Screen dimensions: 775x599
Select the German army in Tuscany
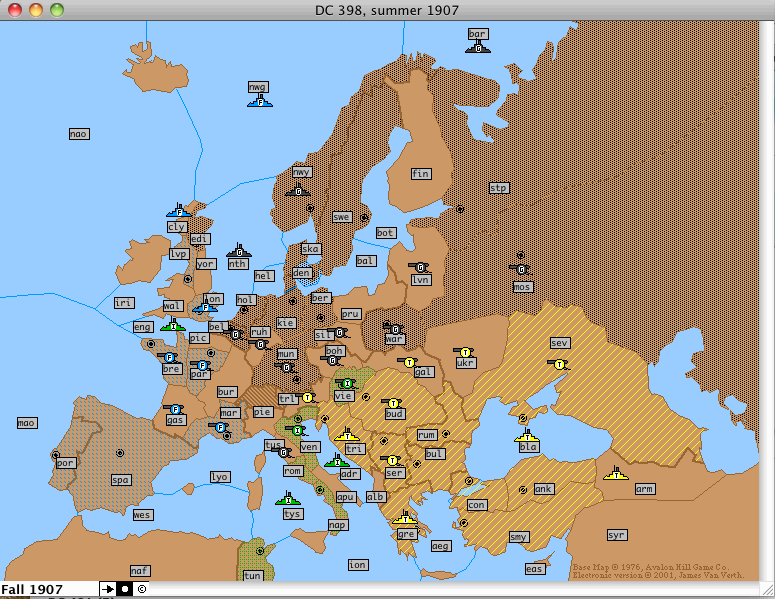pos(283,452)
